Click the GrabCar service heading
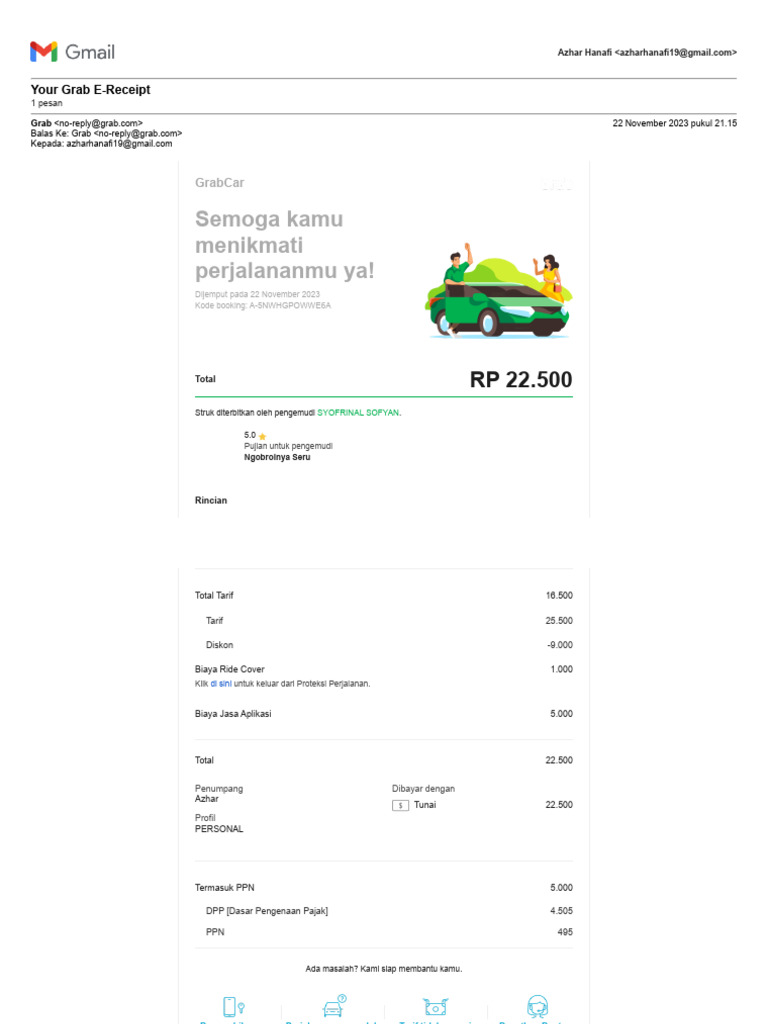 pyautogui.click(x=220, y=183)
